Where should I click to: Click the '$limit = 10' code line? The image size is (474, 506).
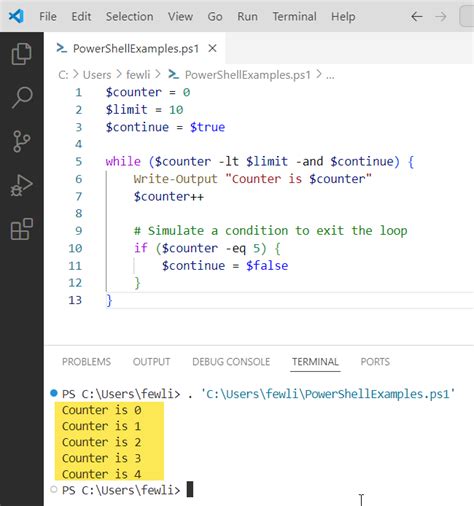pos(144,110)
